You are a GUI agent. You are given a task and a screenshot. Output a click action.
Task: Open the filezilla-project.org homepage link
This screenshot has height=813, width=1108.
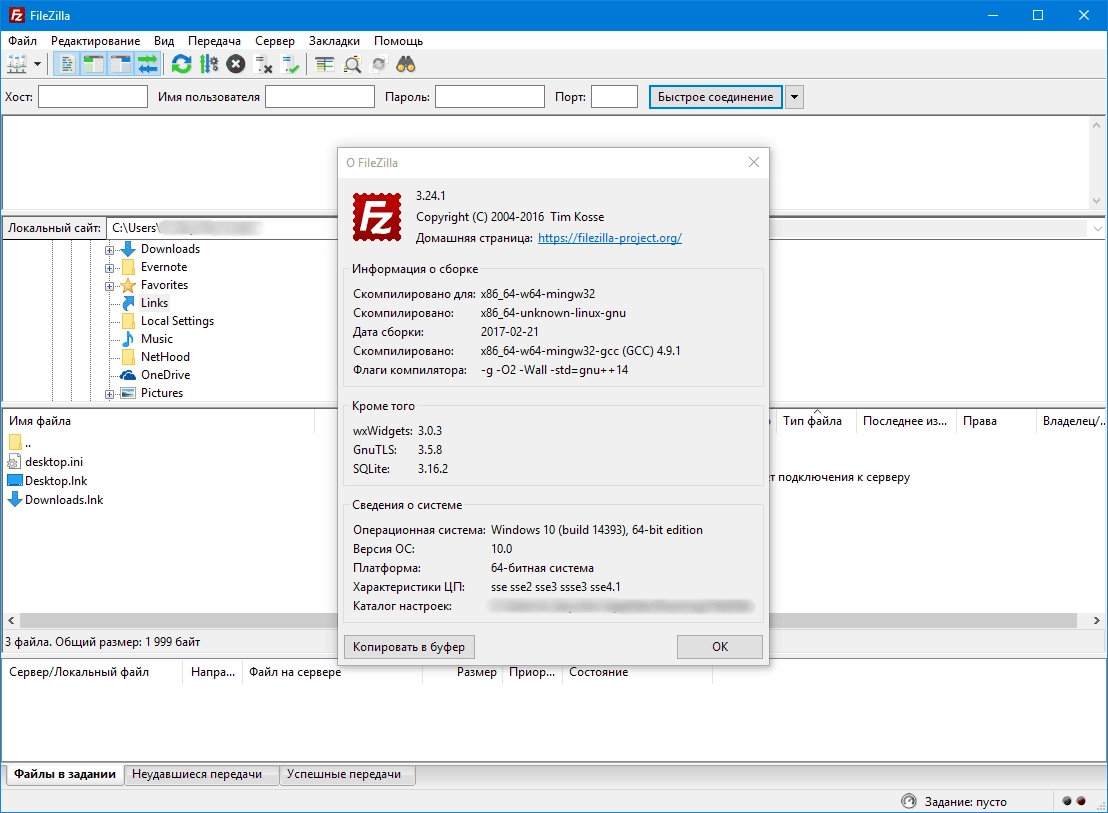tap(610, 238)
